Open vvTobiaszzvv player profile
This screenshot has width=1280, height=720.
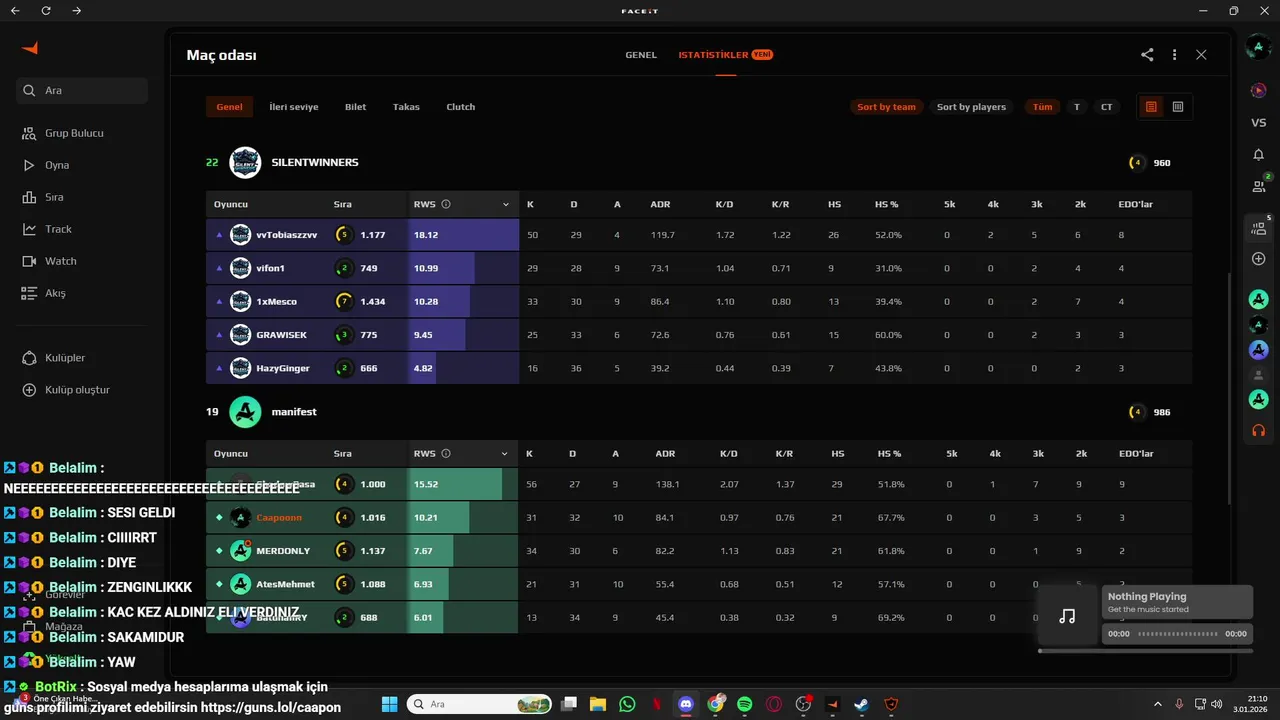point(286,235)
